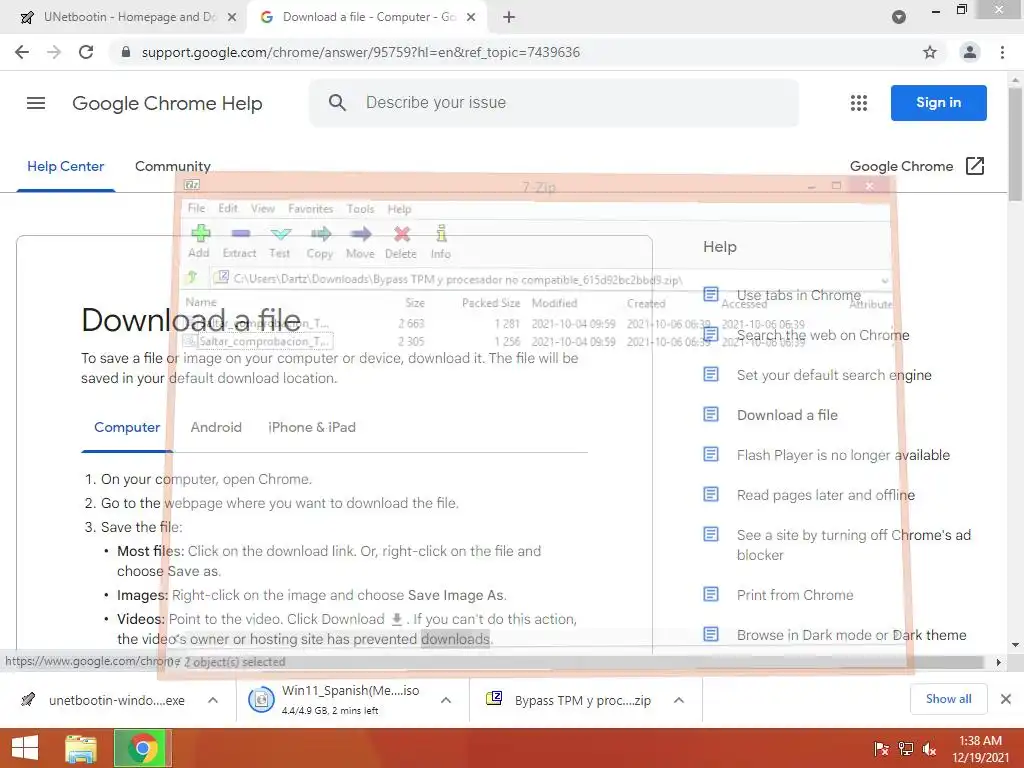The width and height of the screenshot is (1024, 768).
Task: Open Read pages later and offline link
Action: pyautogui.click(x=825, y=495)
